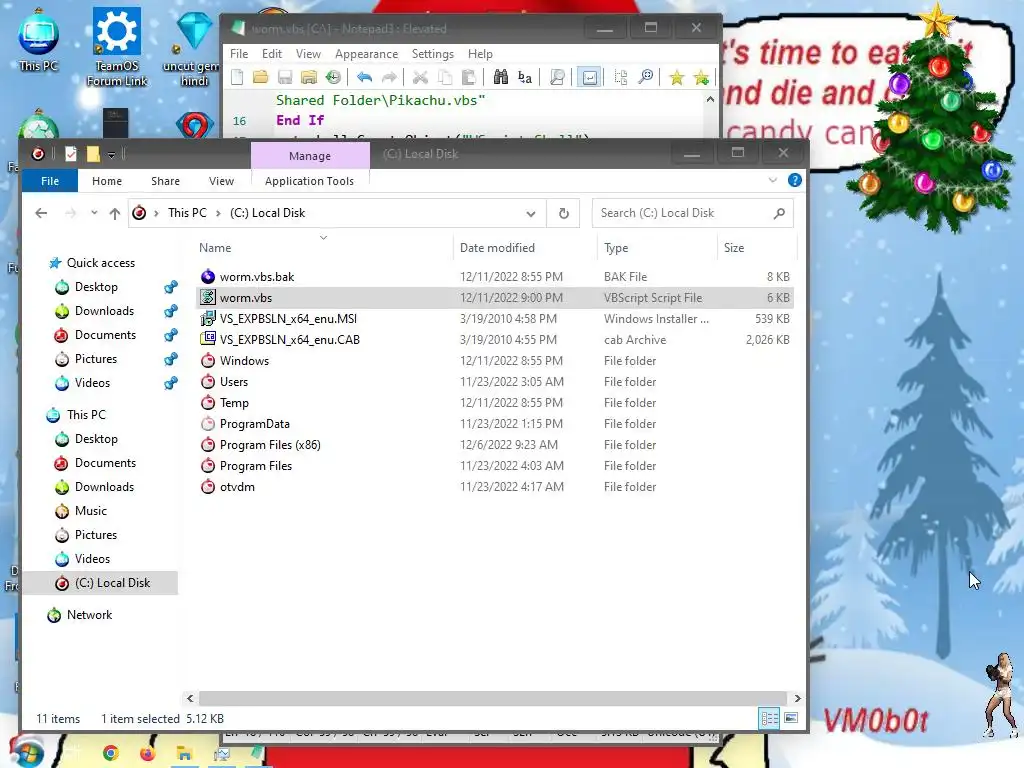The image size is (1024, 768).
Task: Select worm.vbs script file
Action: [x=495, y=298]
